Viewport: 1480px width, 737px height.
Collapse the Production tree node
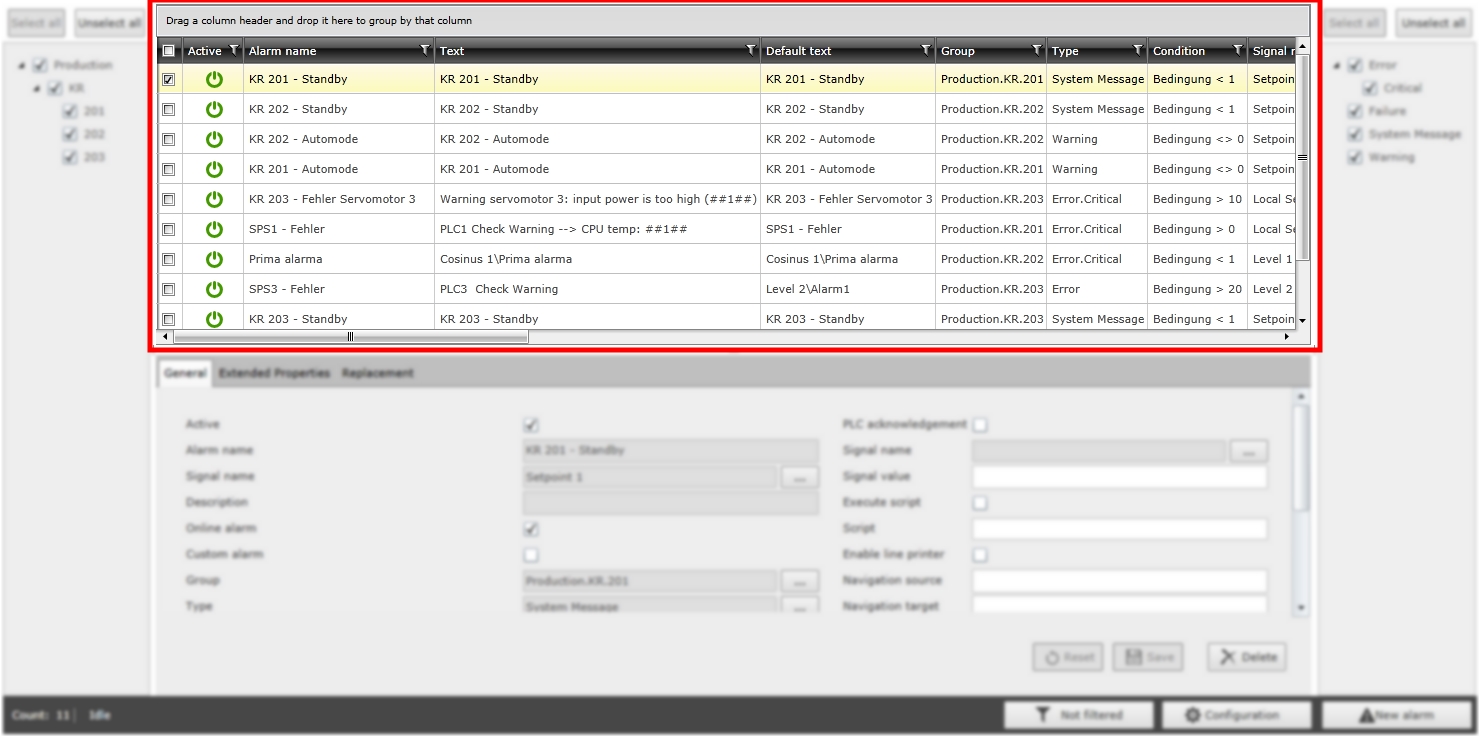(x=23, y=66)
